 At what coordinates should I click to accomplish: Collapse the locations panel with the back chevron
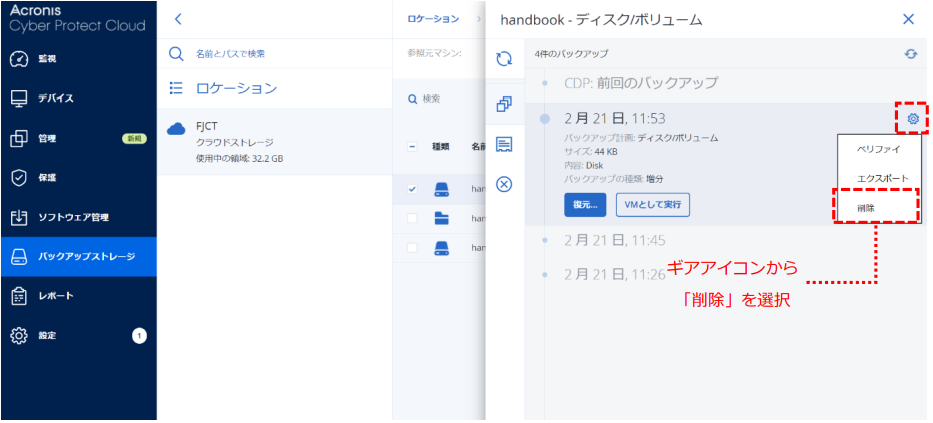pyautogui.click(x=178, y=19)
